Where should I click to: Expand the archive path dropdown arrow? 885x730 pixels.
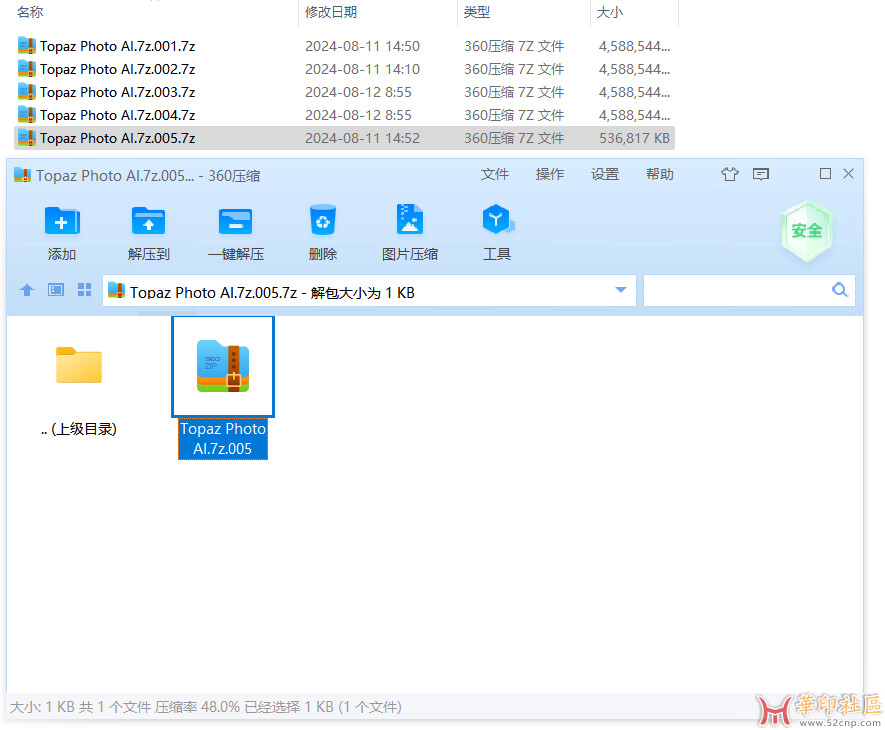(621, 291)
